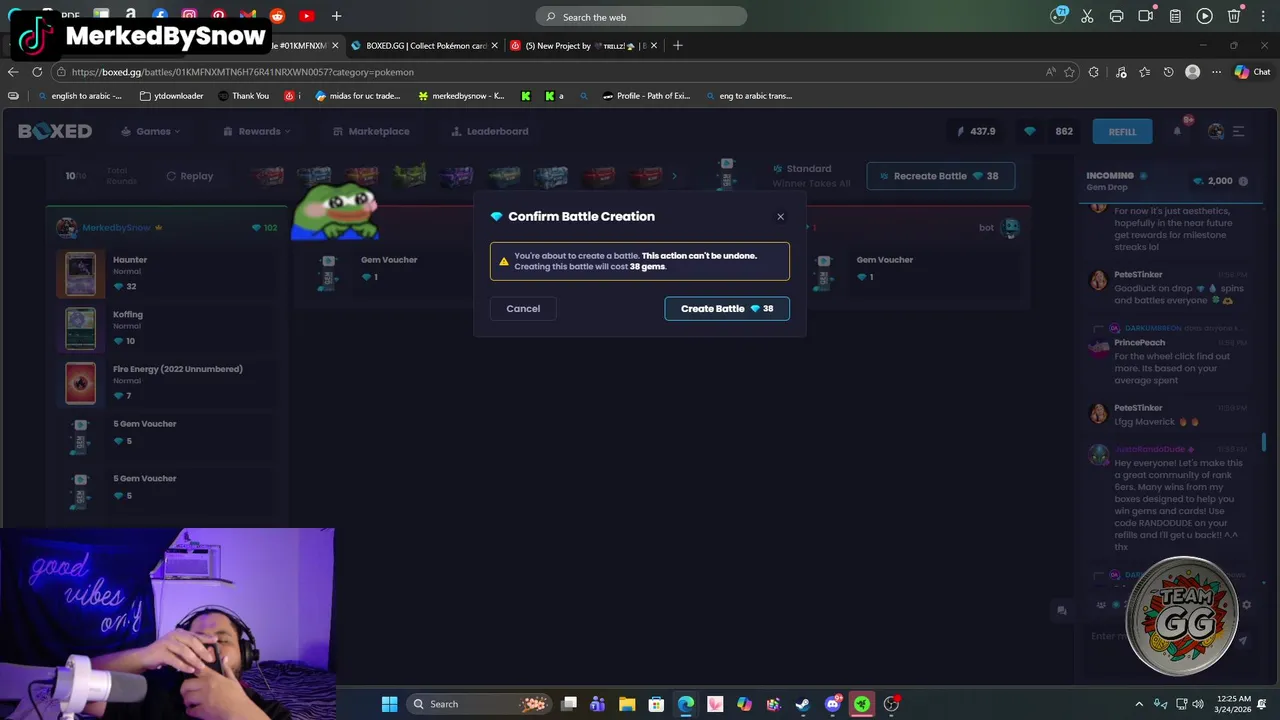Viewport: 1280px width, 720px height.
Task: Click the info icon beside 2,000 gem drop
Action: click(1243, 181)
